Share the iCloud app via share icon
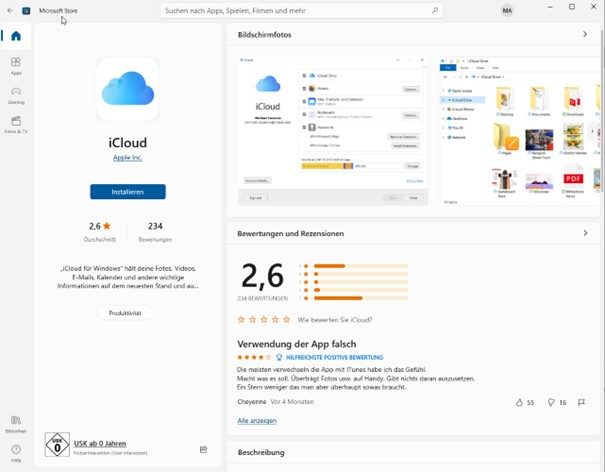Screen dimensions: 605x472 tap(203, 449)
